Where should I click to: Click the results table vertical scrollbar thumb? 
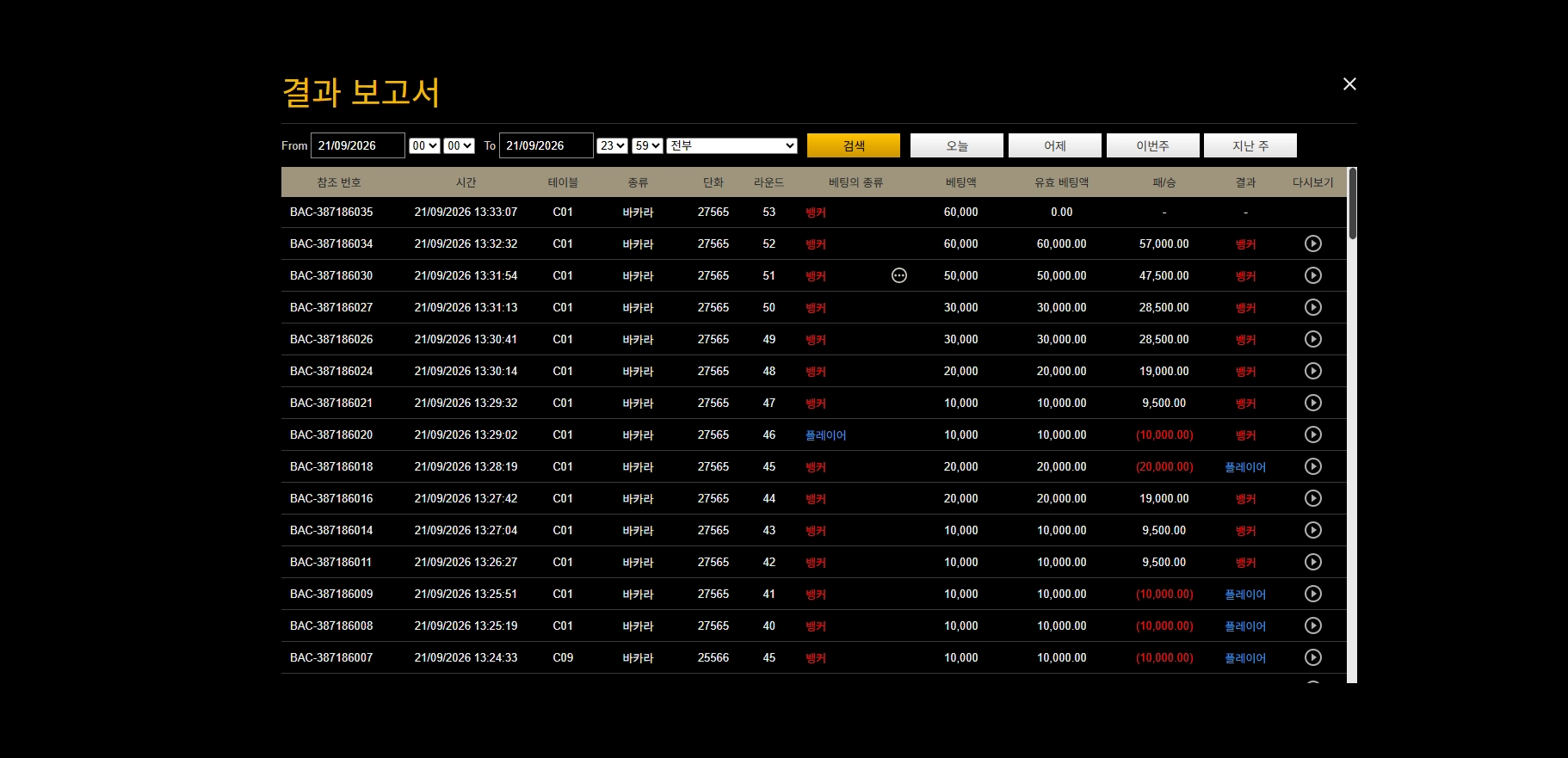tap(1353, 203)
